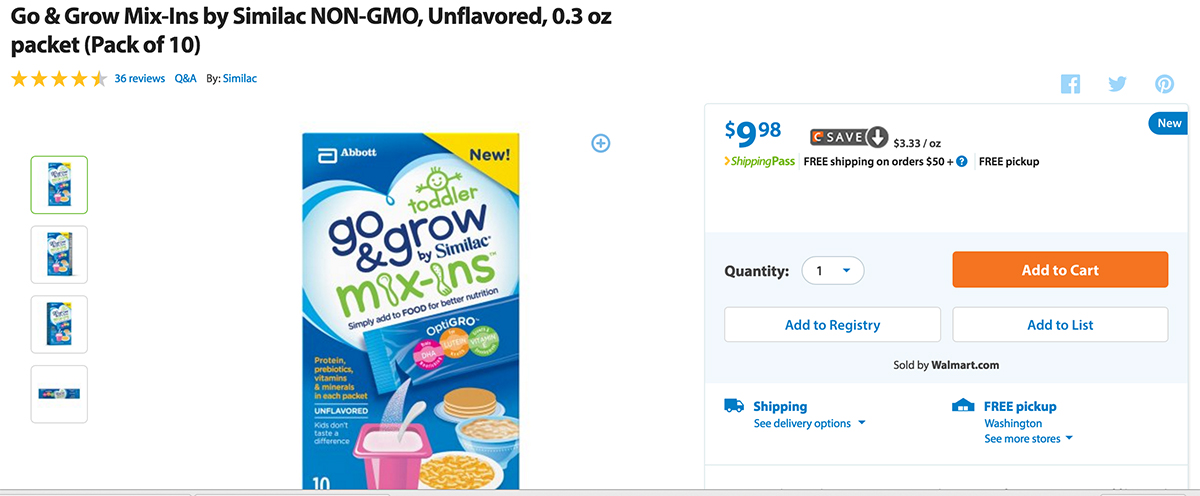Share product on Facebook icon
This screenshot has width=1200, height=496.
(1071, 84)
